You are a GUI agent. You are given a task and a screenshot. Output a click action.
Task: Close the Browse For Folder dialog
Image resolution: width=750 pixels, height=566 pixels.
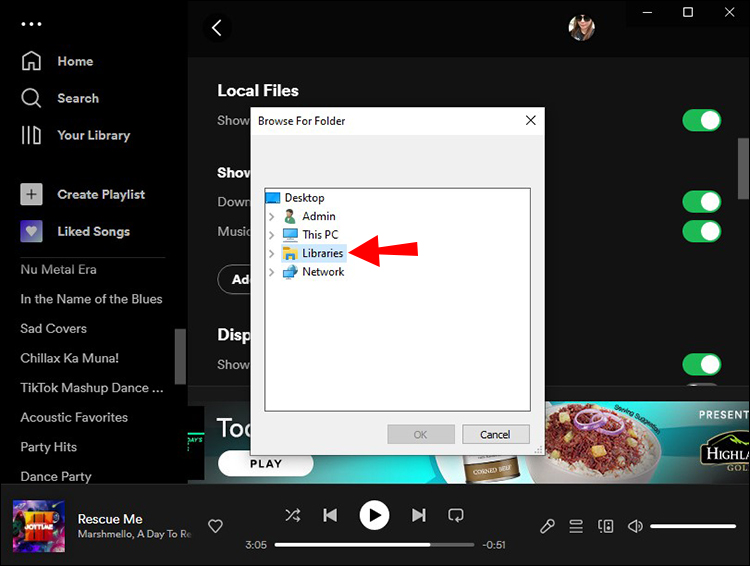pos(530,121)
